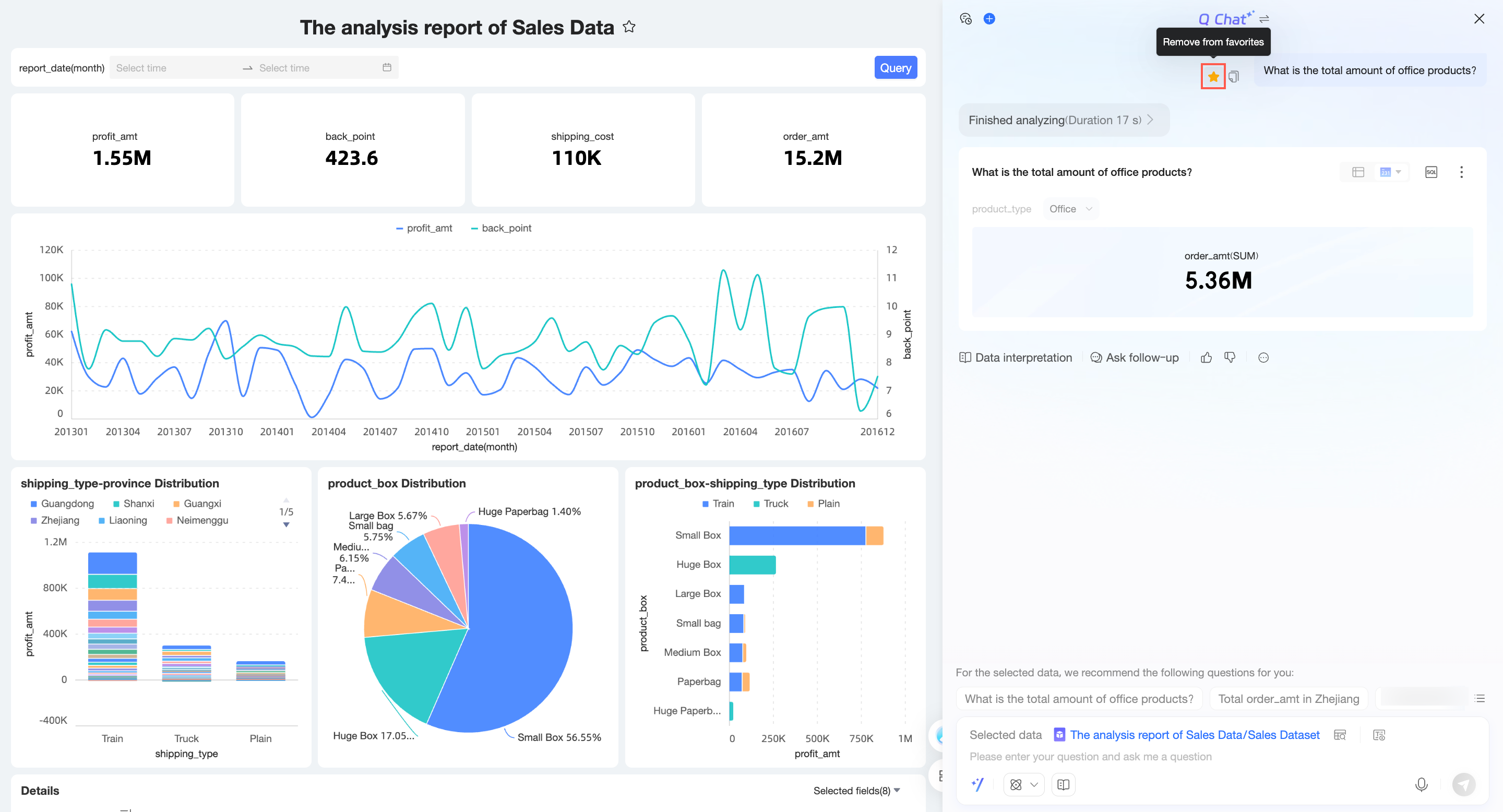Toggle profit_amt series in line chart legend

(424, 228)
